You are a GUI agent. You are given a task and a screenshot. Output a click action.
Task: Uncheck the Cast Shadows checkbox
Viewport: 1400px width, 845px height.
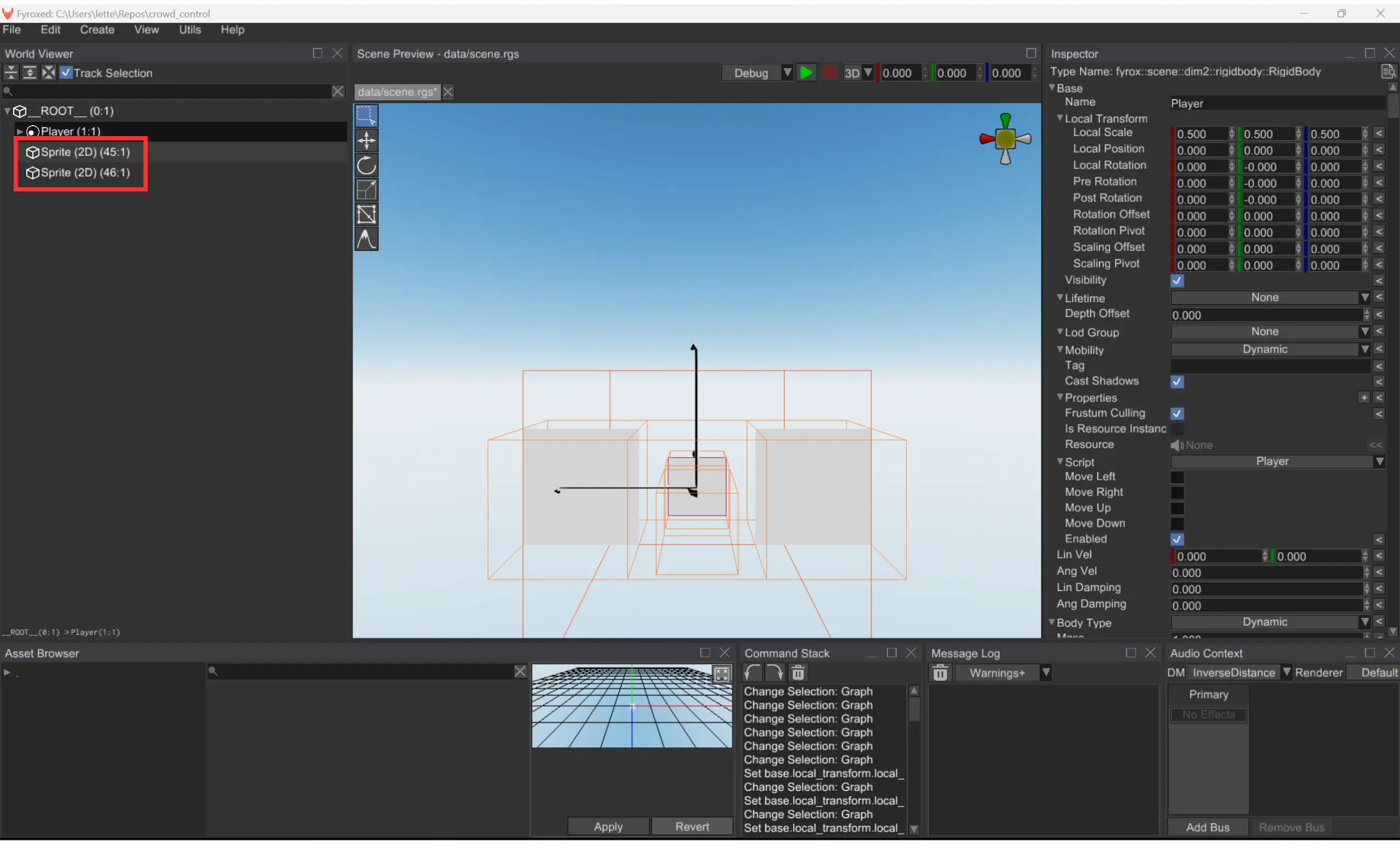[1177, 381]
